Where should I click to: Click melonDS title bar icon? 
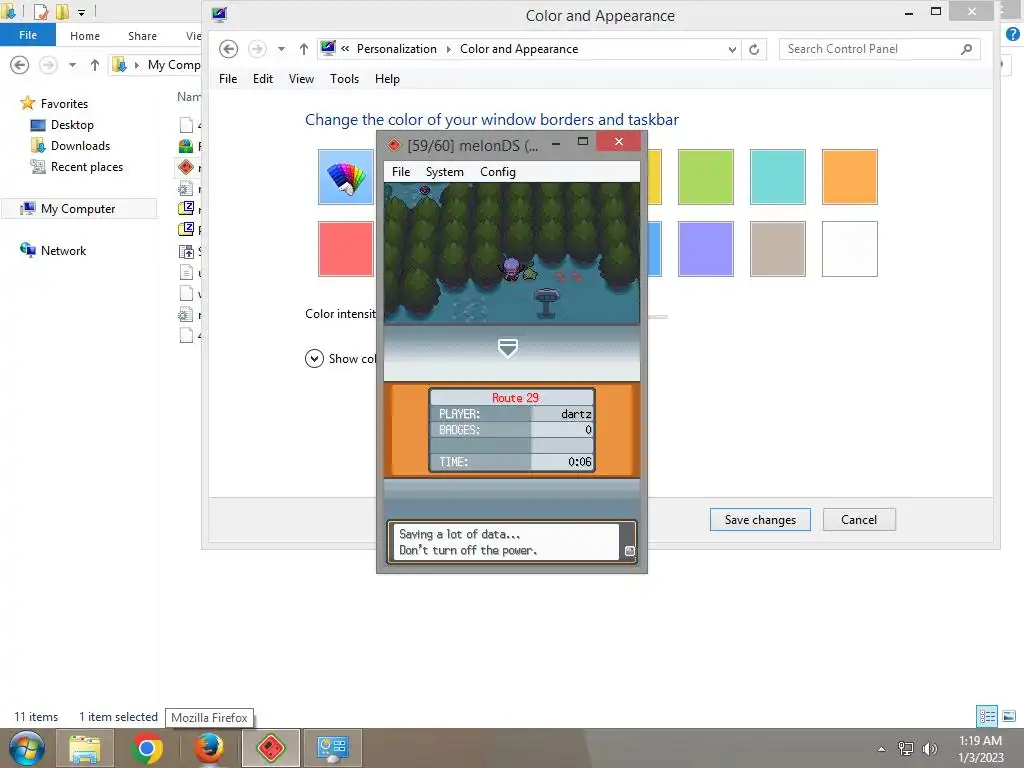click(393, 145)
